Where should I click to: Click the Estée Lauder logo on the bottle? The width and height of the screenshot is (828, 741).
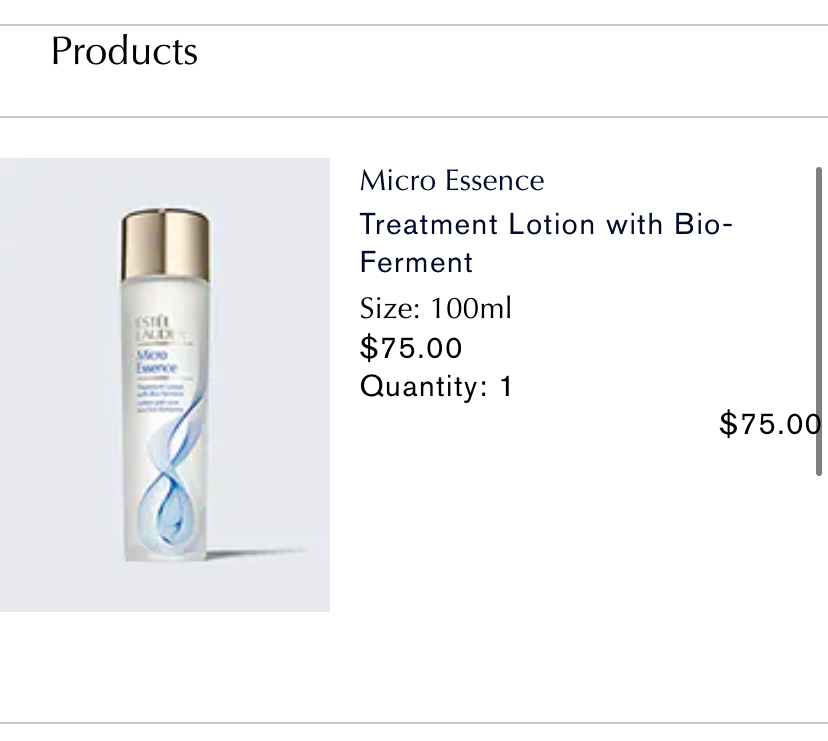click(155, 333)
